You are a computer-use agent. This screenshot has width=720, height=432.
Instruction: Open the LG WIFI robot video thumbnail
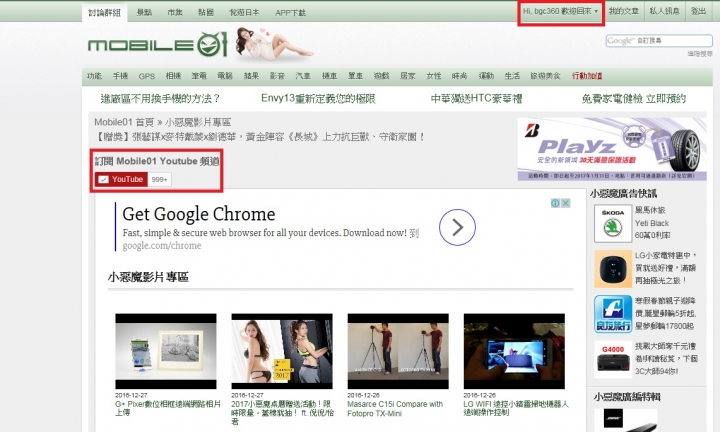514,351
